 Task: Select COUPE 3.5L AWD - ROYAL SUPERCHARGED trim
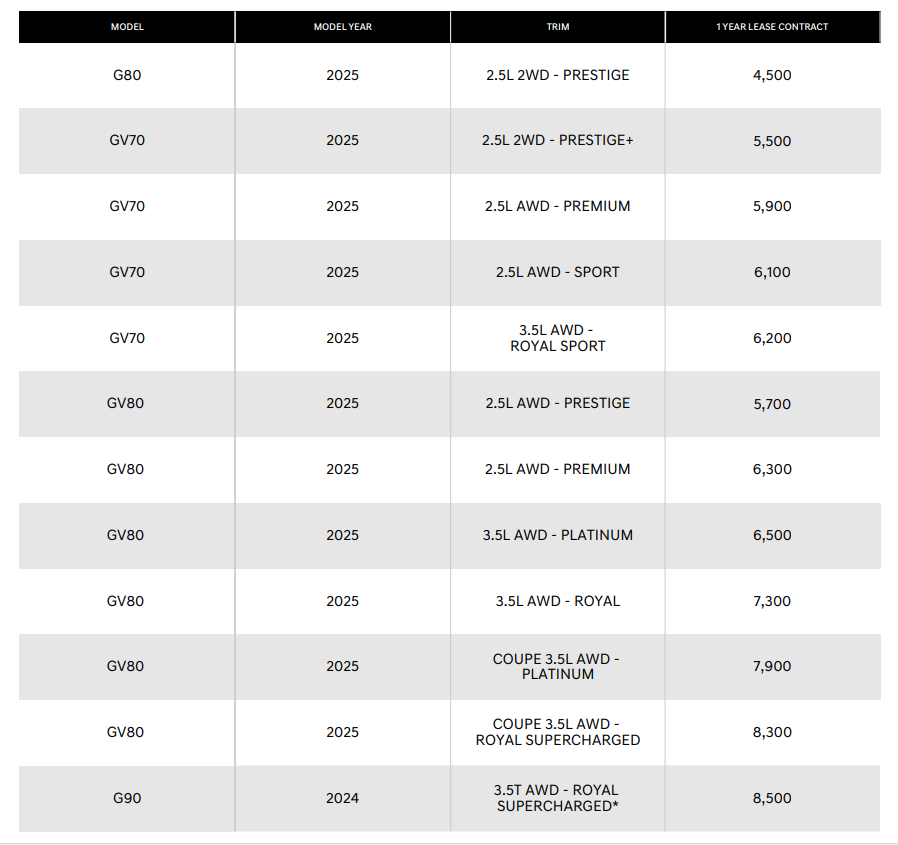point(558,732)
